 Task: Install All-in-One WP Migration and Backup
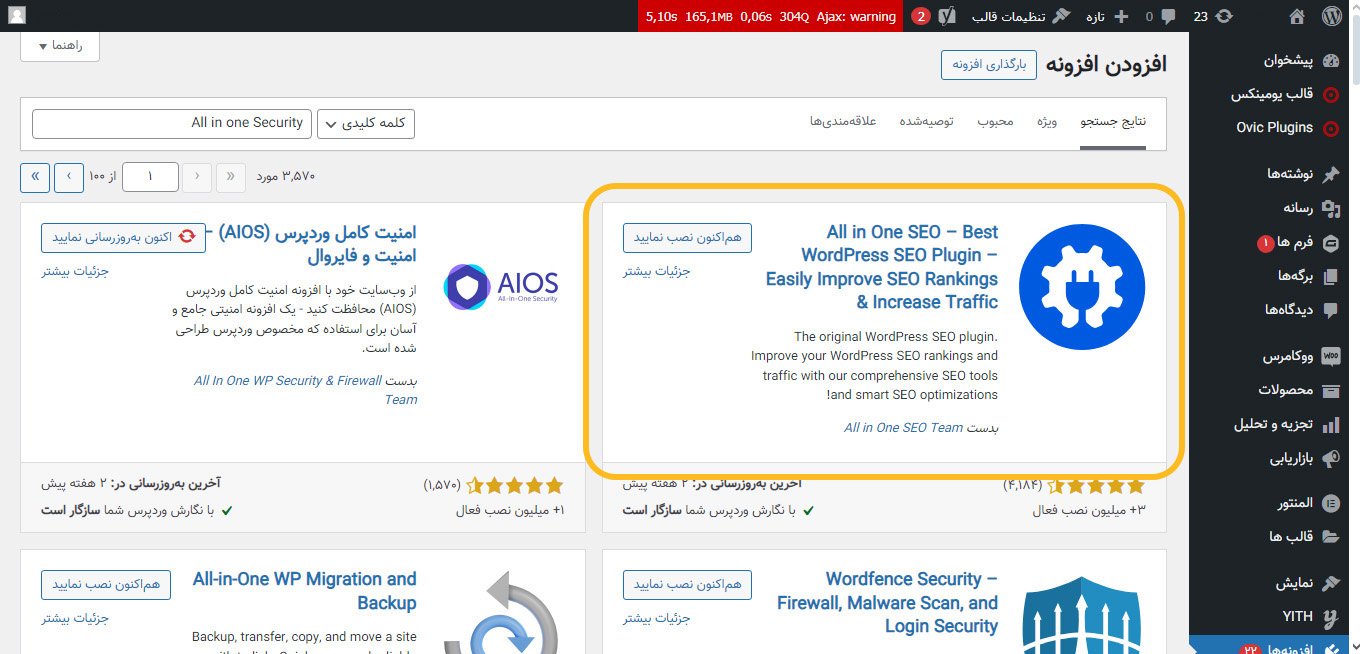point(106,584)
